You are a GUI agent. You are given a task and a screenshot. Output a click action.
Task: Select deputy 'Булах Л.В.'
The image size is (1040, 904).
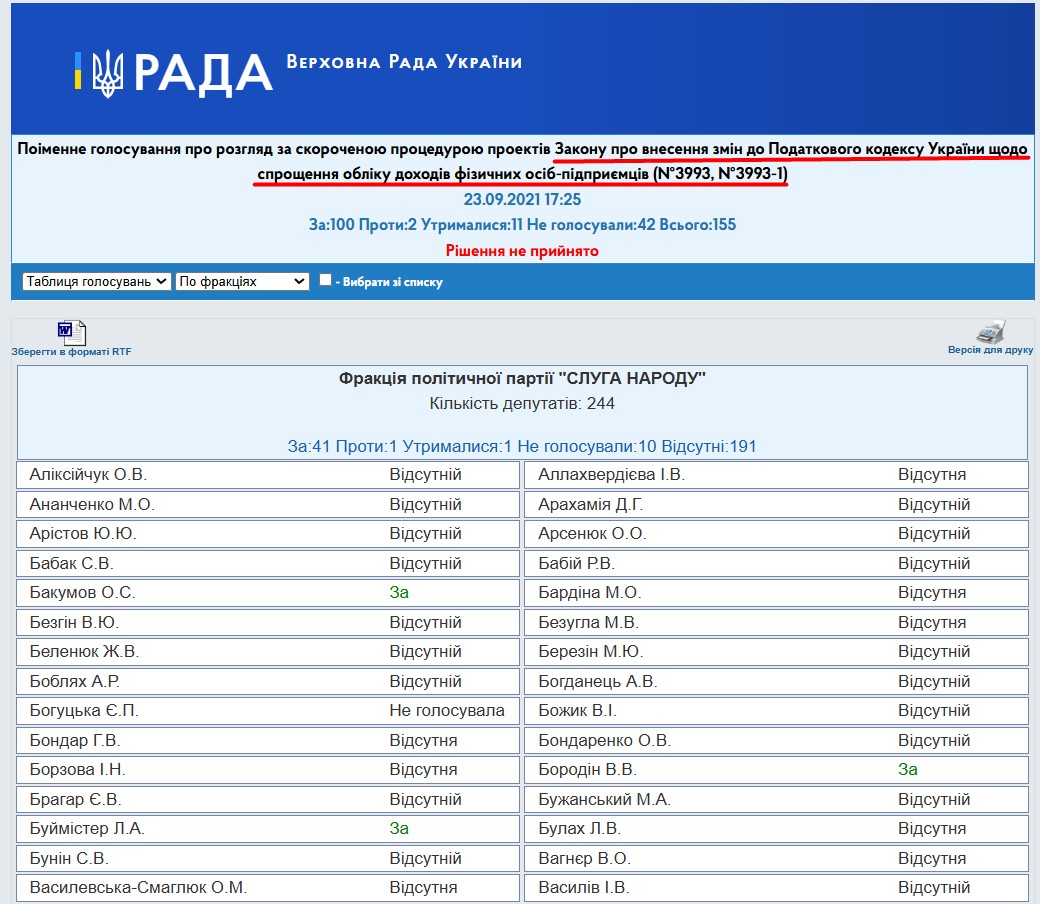(580, 829)
